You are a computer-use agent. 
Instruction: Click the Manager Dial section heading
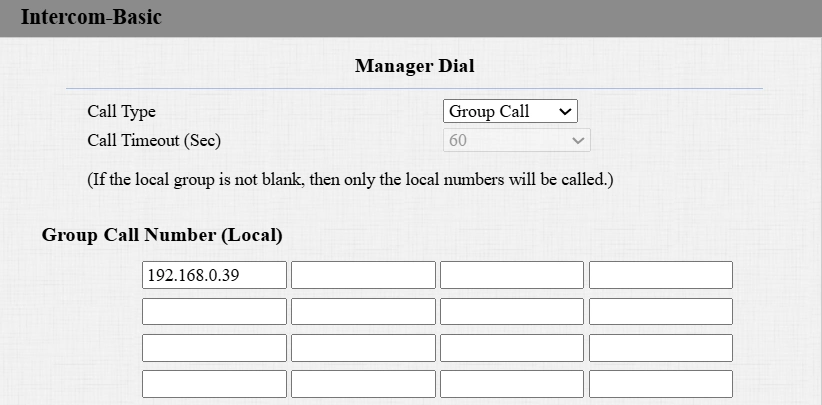[414, 67]
